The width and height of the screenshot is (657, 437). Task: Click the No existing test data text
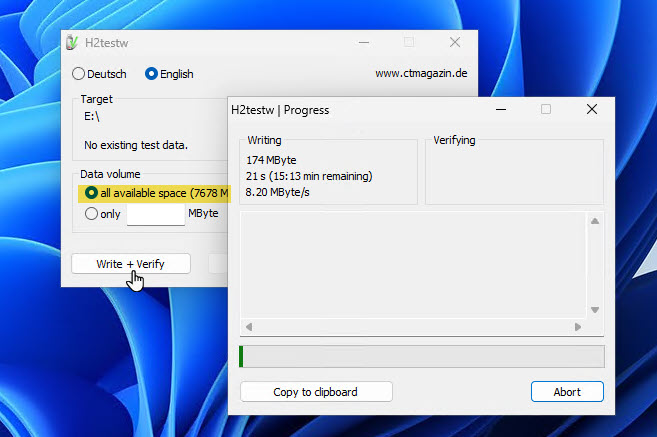(x=136, y=145)
